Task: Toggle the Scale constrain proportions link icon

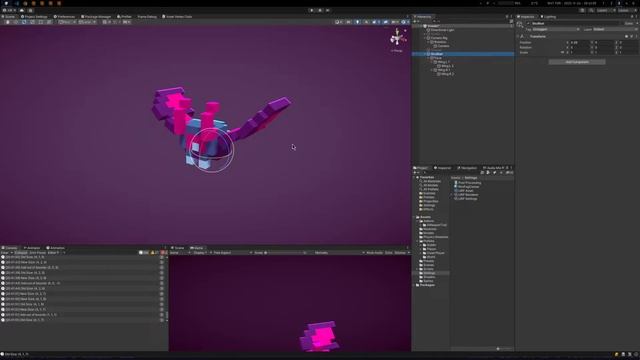Action: pyautogui.click(x=562, y=52)
